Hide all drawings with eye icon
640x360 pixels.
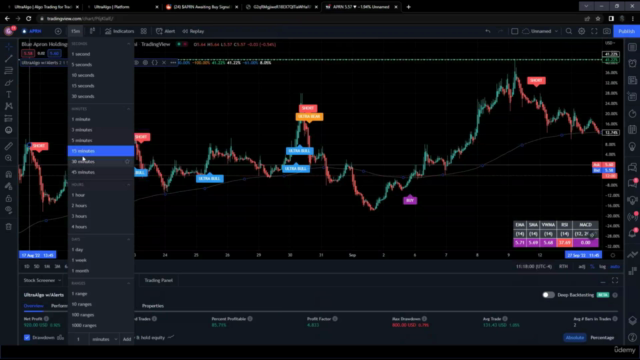pos(9,210)
